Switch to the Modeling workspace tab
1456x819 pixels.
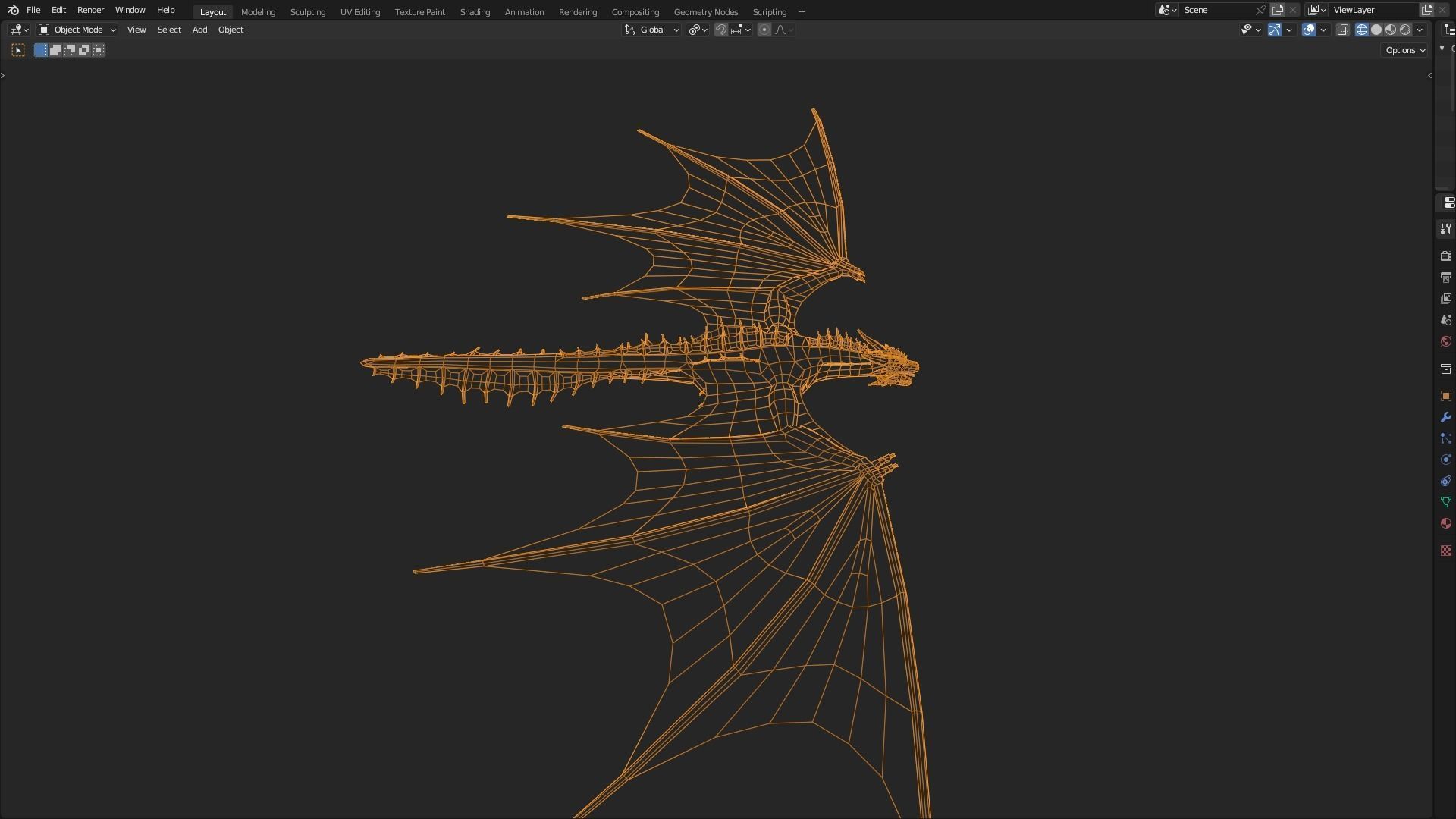[x=258, y=12]
